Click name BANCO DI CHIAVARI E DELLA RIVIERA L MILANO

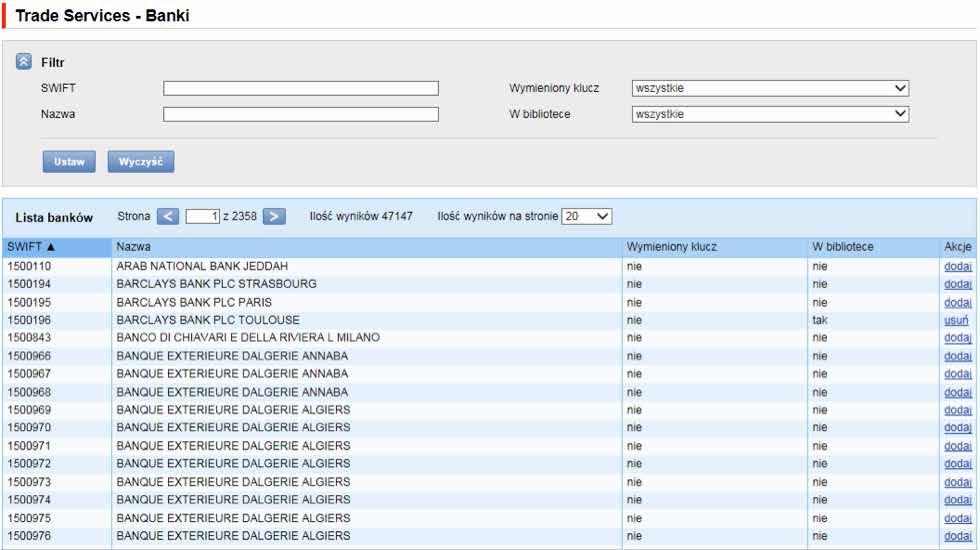[x=248, y=338]
